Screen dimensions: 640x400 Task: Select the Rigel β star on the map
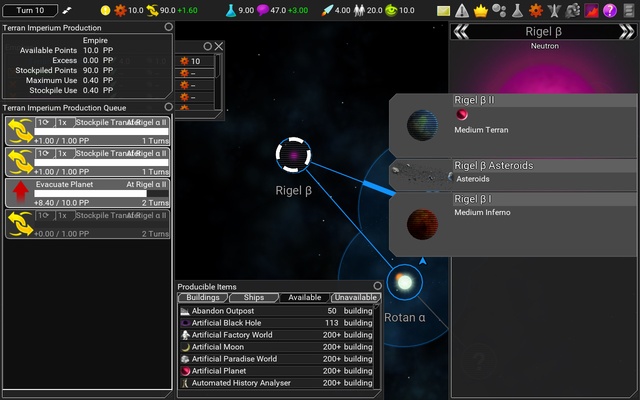click(293, 155)
